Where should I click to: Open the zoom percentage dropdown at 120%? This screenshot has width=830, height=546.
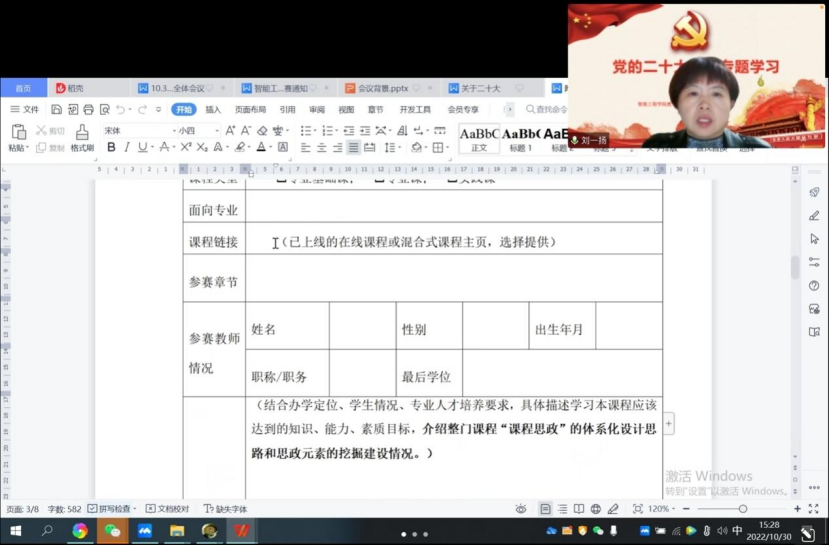pos(662,509)
